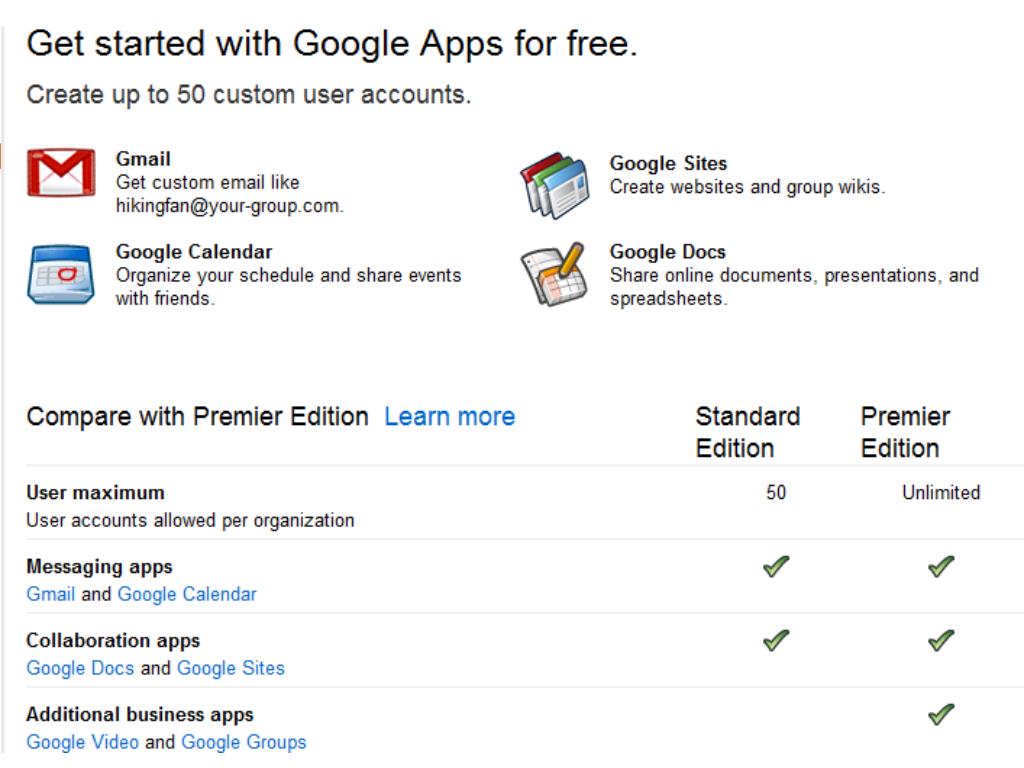The height and width of the screenshot is (768, 1024).
Task: Open the Gmail link under Messaging apps
Action: 50,594
